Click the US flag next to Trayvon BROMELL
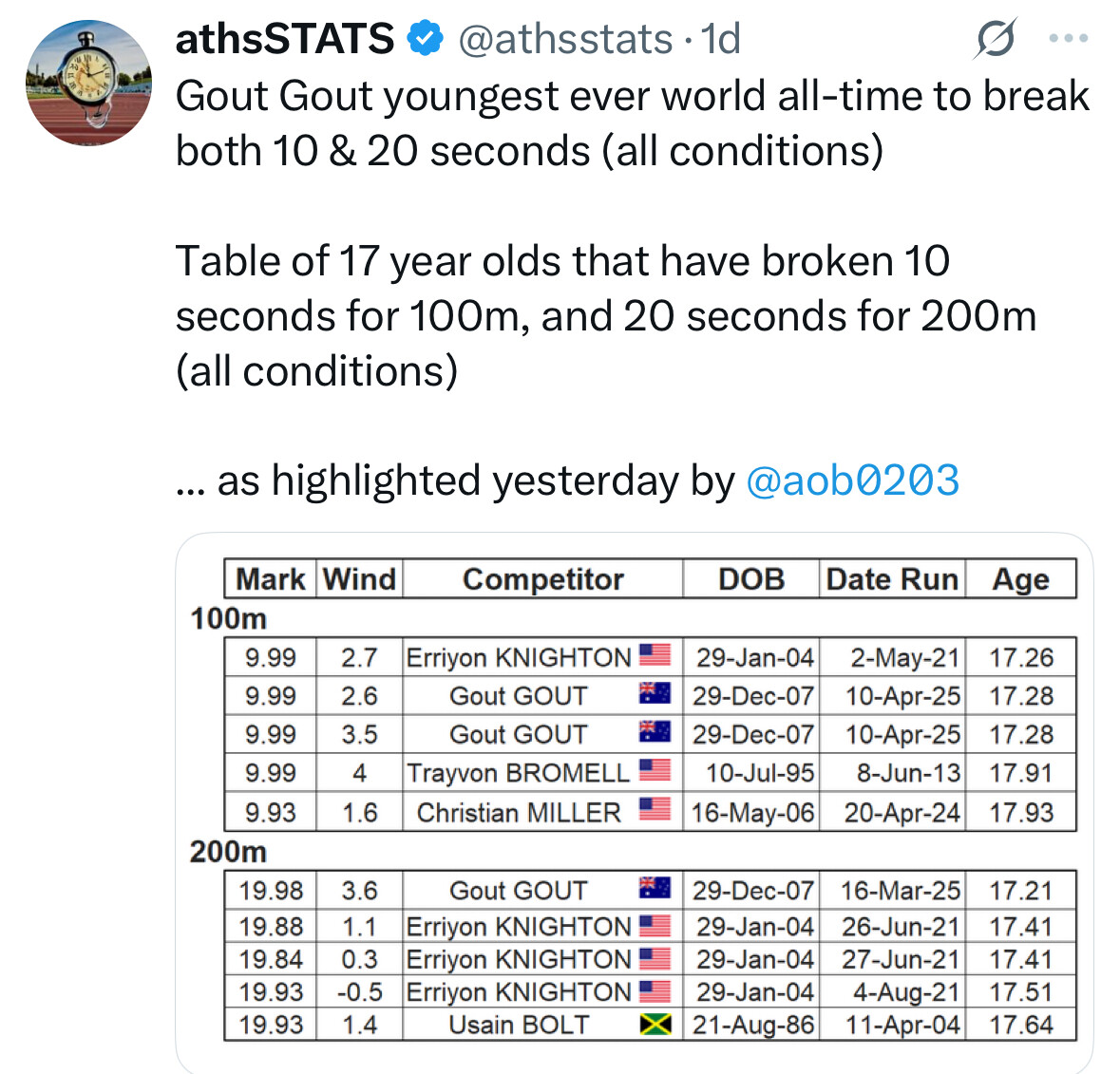Image resolution: width=1120 pixels, height=1074 pixels. point(655,770)
